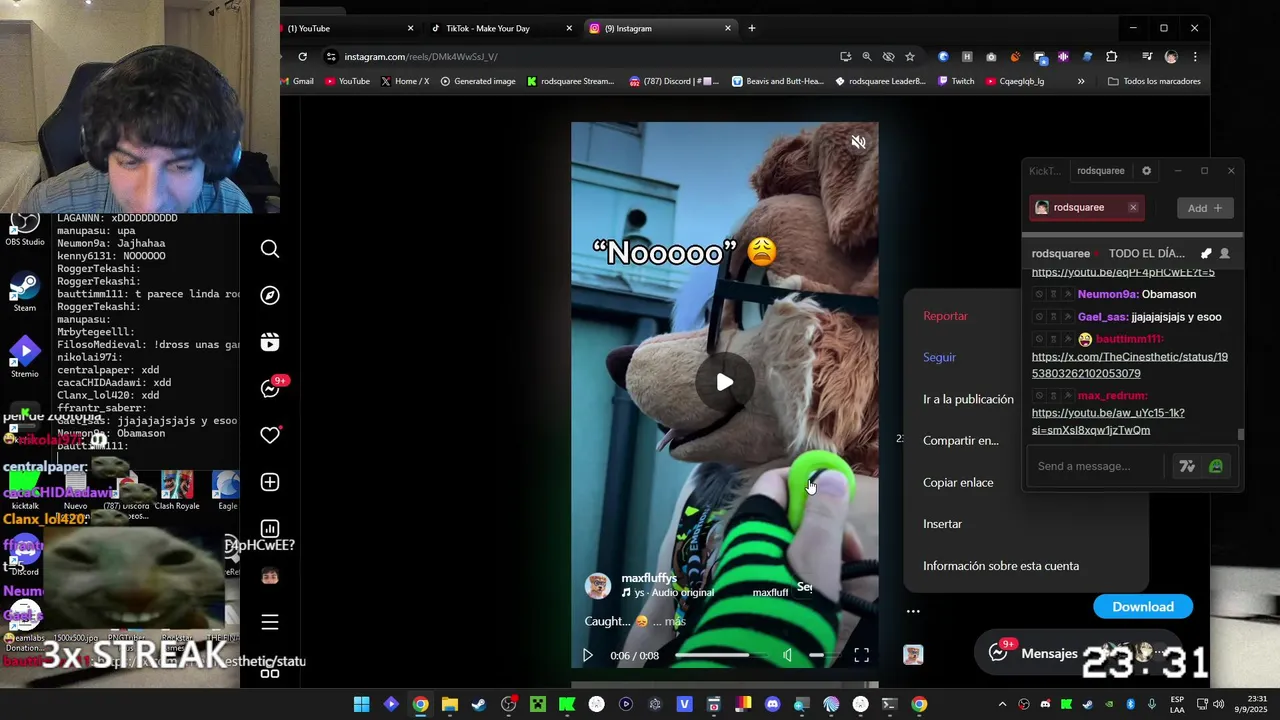Open settings gear in KickTalk window
1280x720 pixels.
pos(1147,171)
